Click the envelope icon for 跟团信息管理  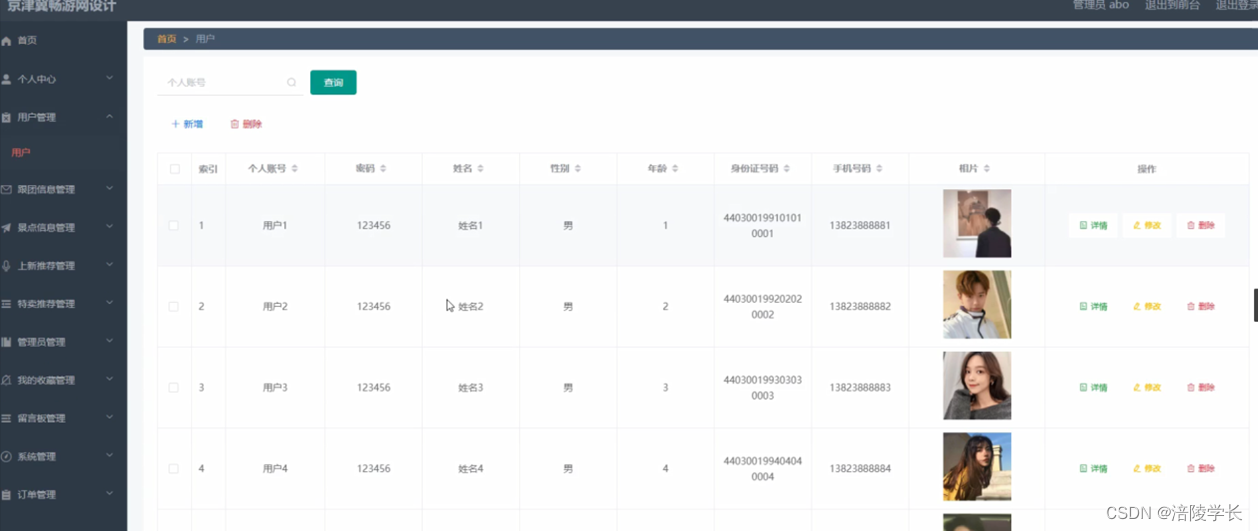point(7,189)
